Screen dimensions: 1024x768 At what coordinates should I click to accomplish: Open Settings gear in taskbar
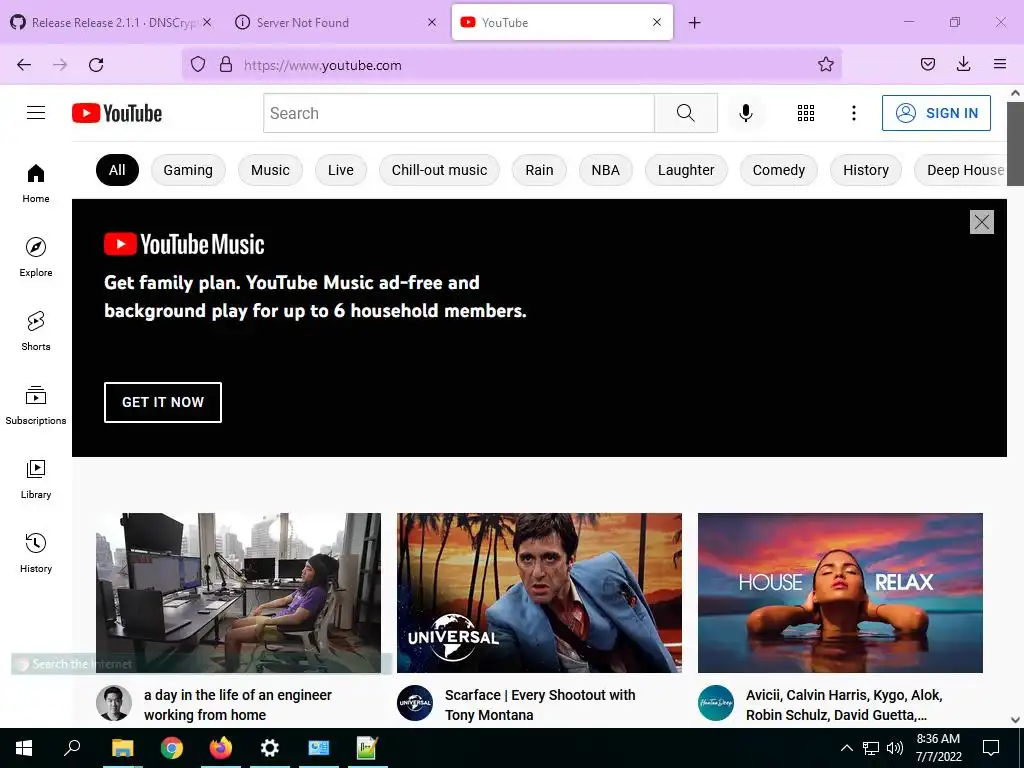(270, 748)
